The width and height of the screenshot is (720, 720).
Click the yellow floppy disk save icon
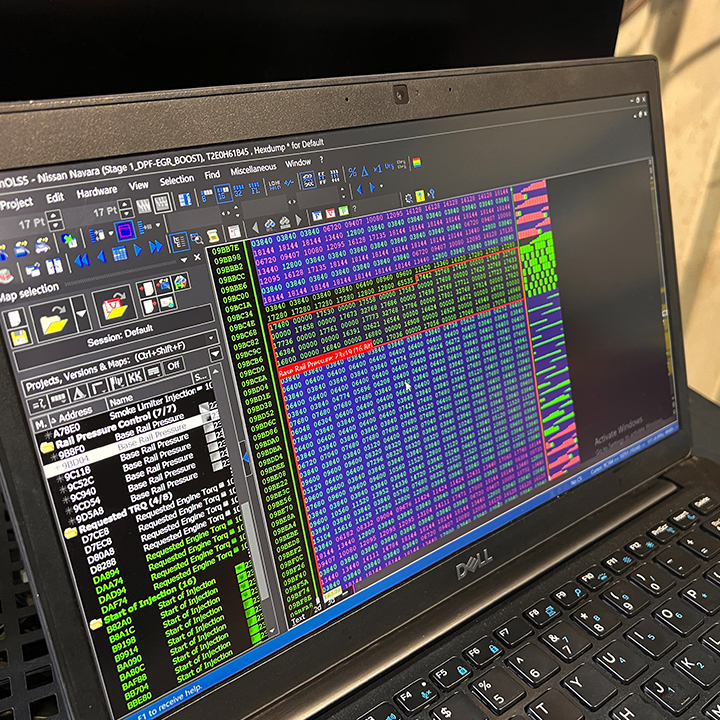[x=19, y=338]
